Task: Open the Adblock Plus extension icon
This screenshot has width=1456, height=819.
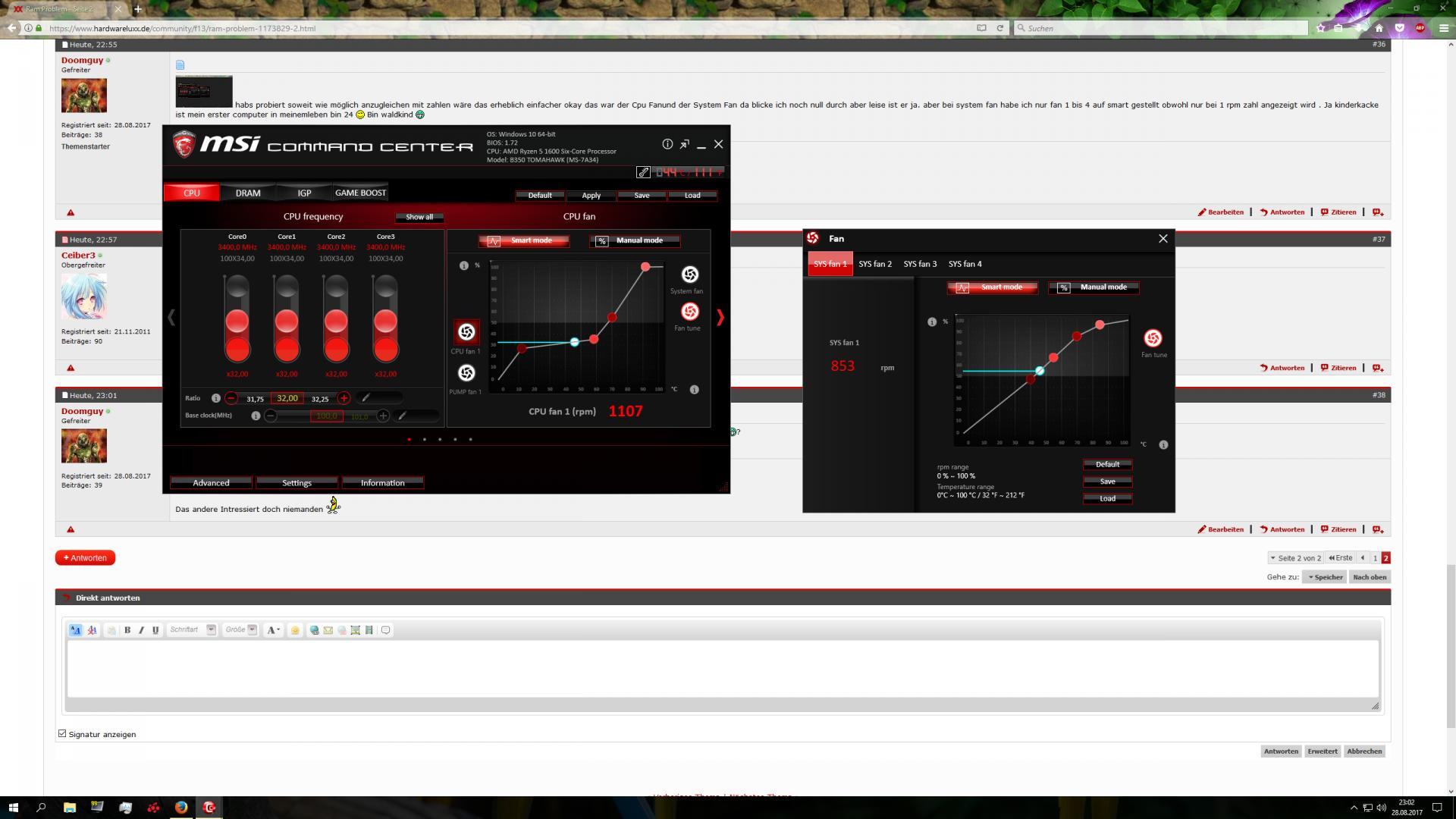Action: pyautogui.click(x=1420, y=28)
